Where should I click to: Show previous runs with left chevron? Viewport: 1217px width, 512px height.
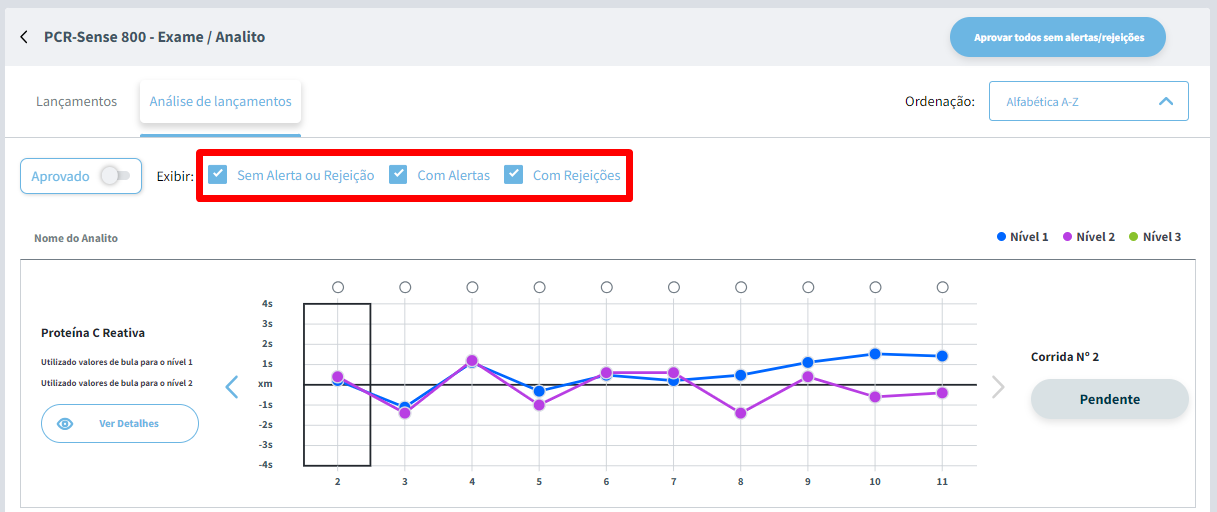click(232, 387)
